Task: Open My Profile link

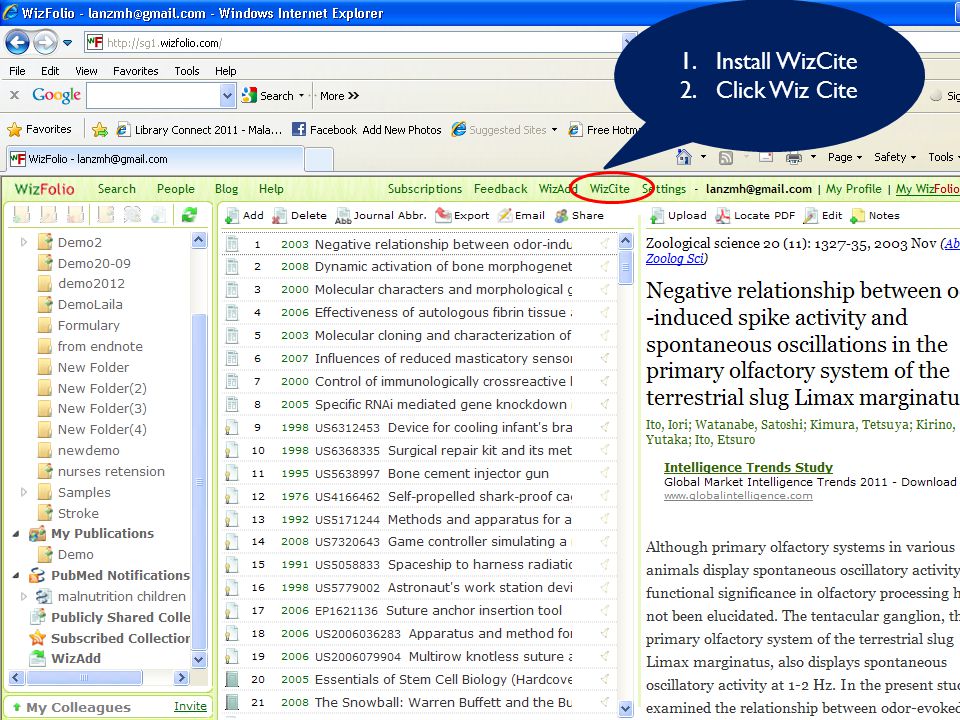Action: pos(853,189)
